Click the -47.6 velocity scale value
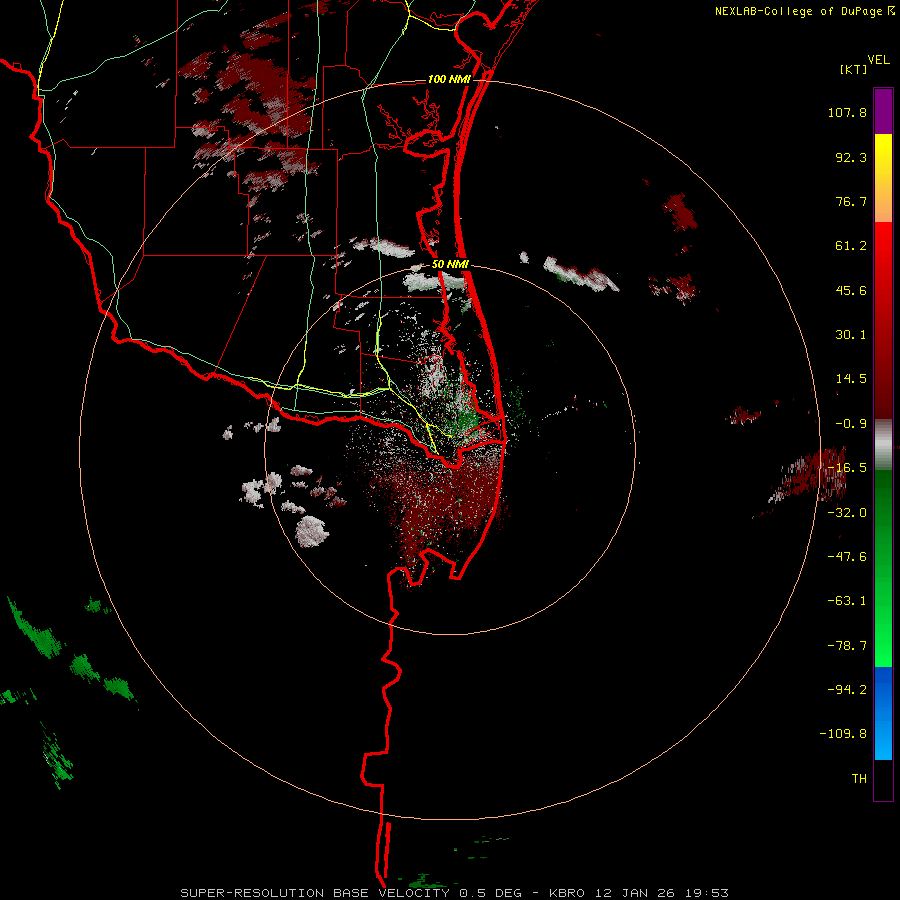 point(847,557)
